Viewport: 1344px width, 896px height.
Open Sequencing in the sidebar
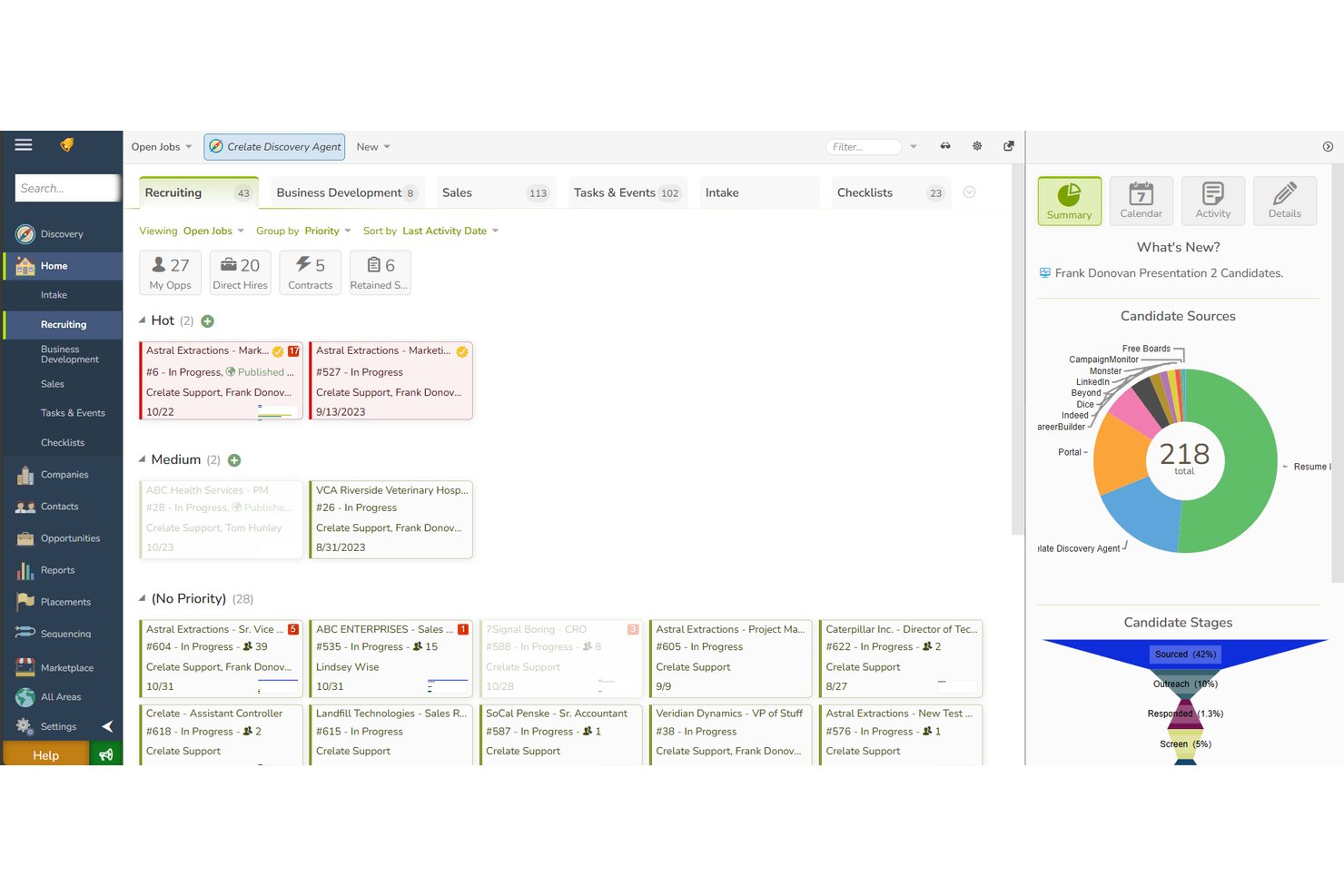tap(62, 634)
